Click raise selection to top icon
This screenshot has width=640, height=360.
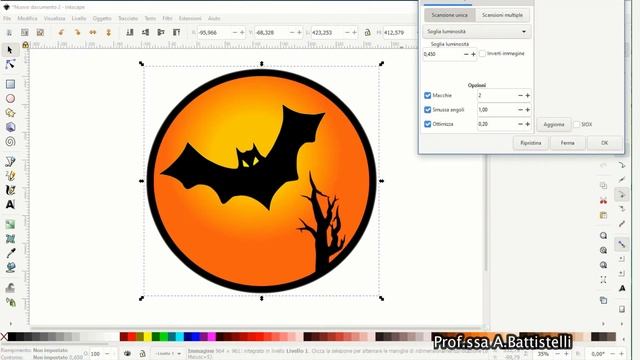pyautogui.click(x=176, y=32)
